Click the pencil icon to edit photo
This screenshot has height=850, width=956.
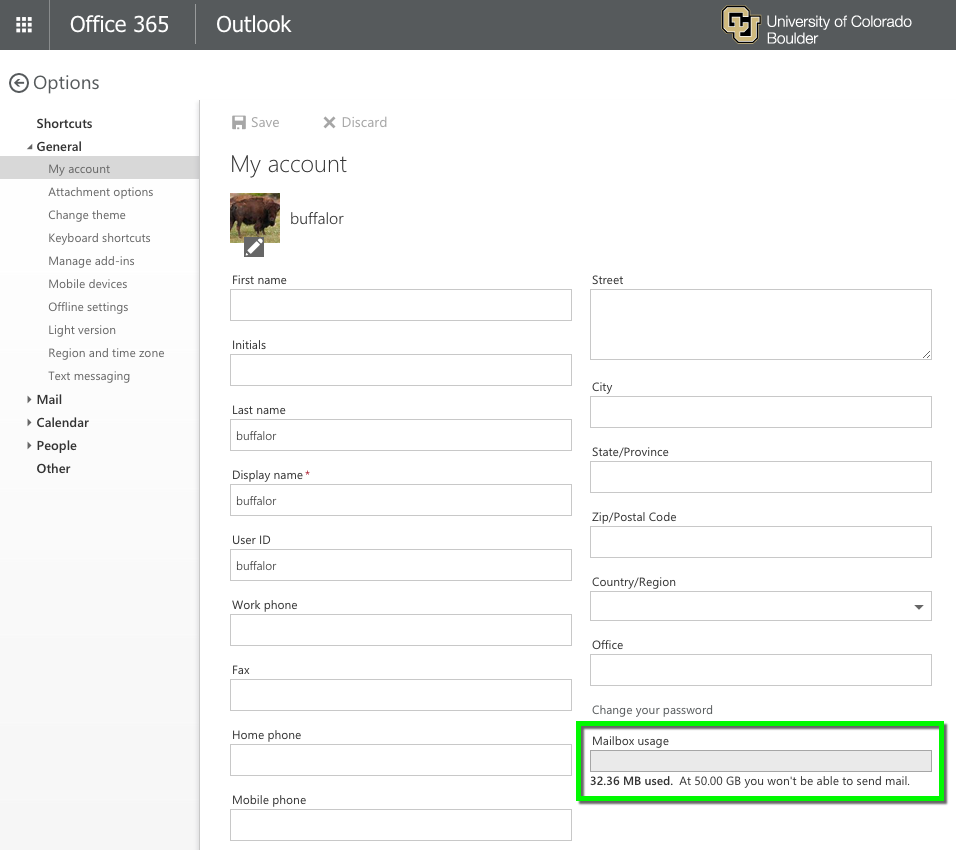coord(254,246)
